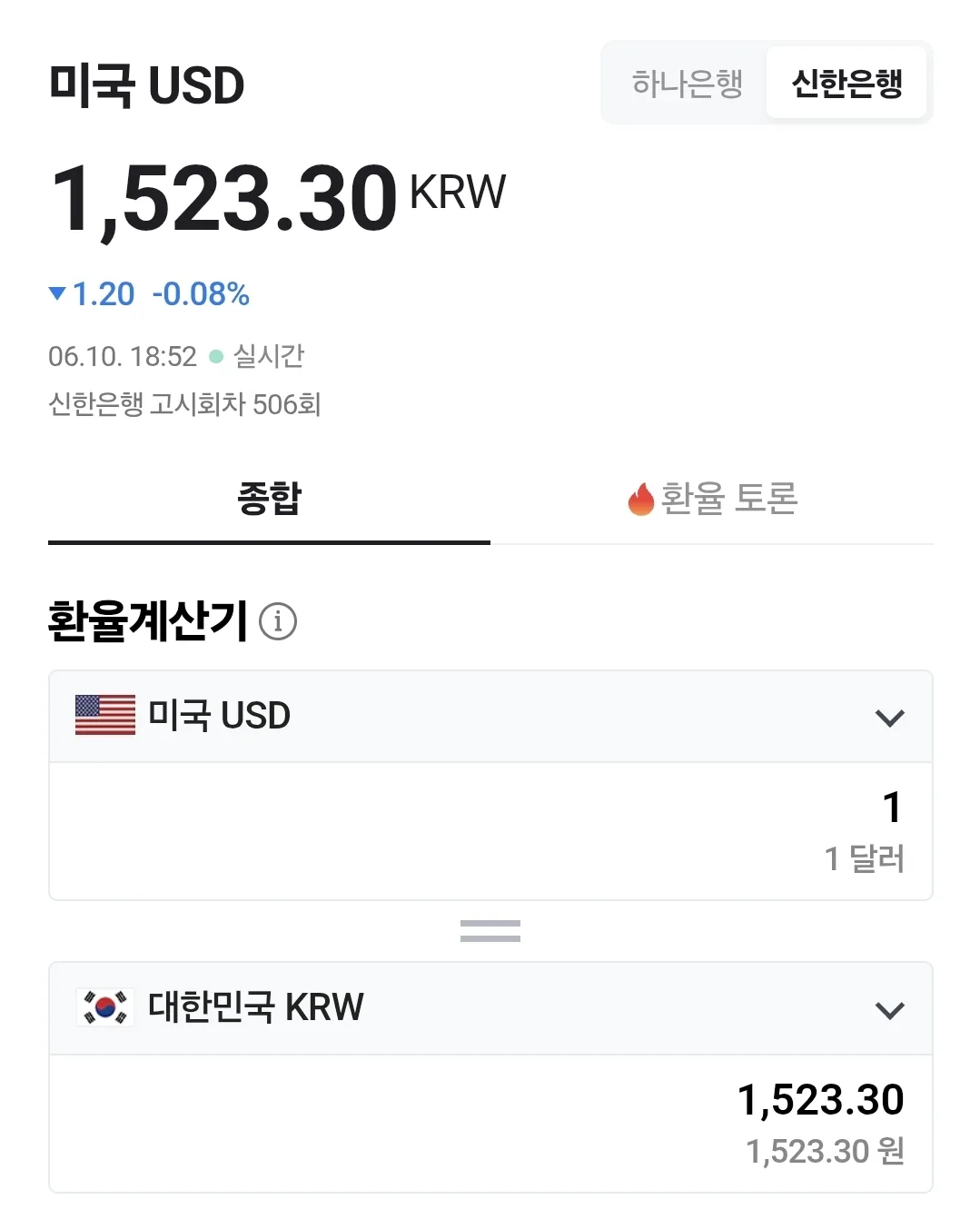Click the South Korea flag icon
Viewport: 980px width, 1229px height.
tap(105, 1007)
